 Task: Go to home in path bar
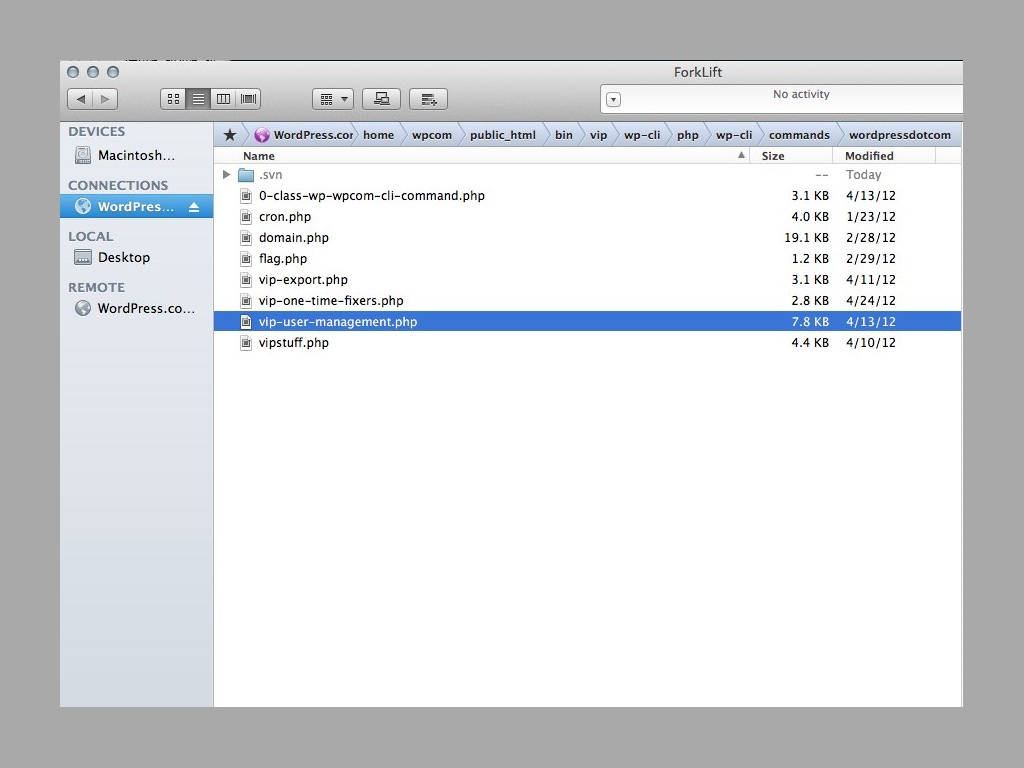379,135
